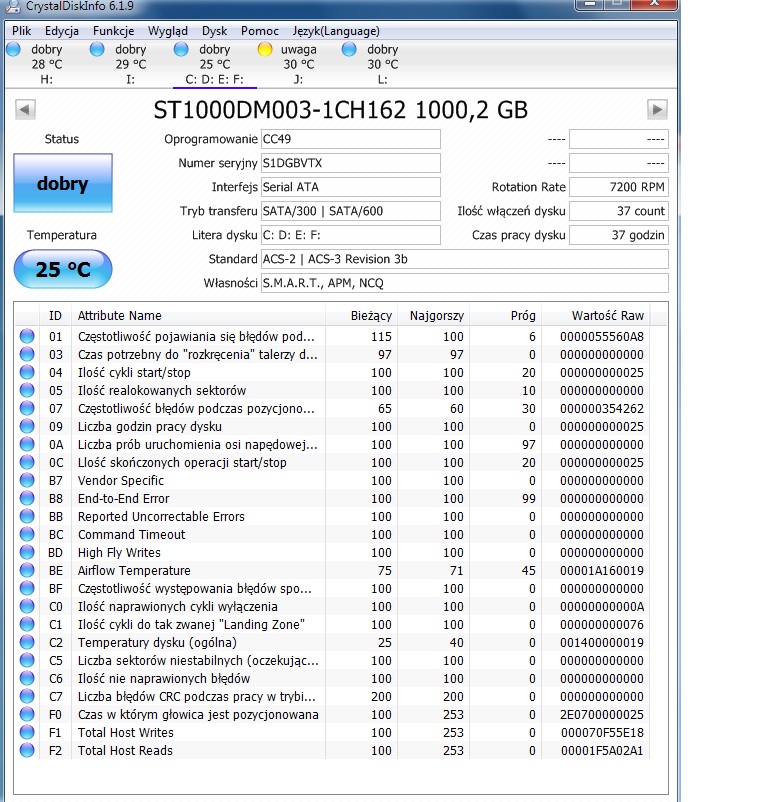The image size is (768, 802).
Task: Open the Pomoc menu
Action: coord(260,31)
